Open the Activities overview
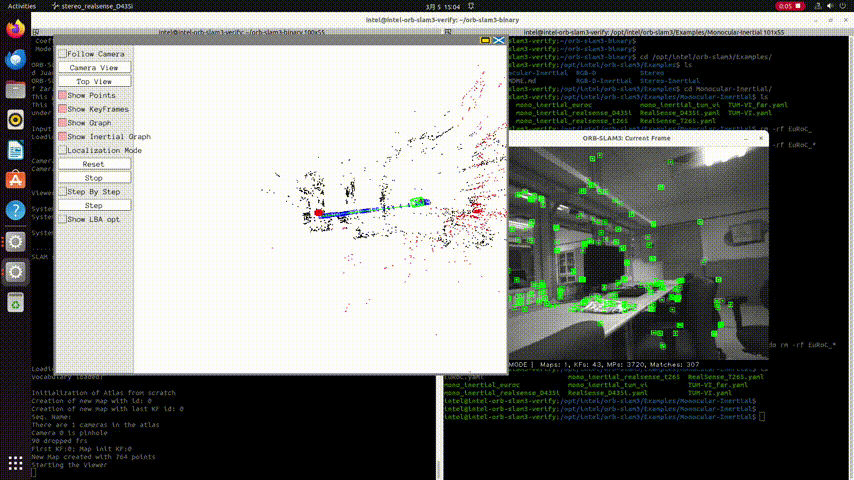Image resolution: width=854 pixels, height=480 pixels. tap(20, 5)
